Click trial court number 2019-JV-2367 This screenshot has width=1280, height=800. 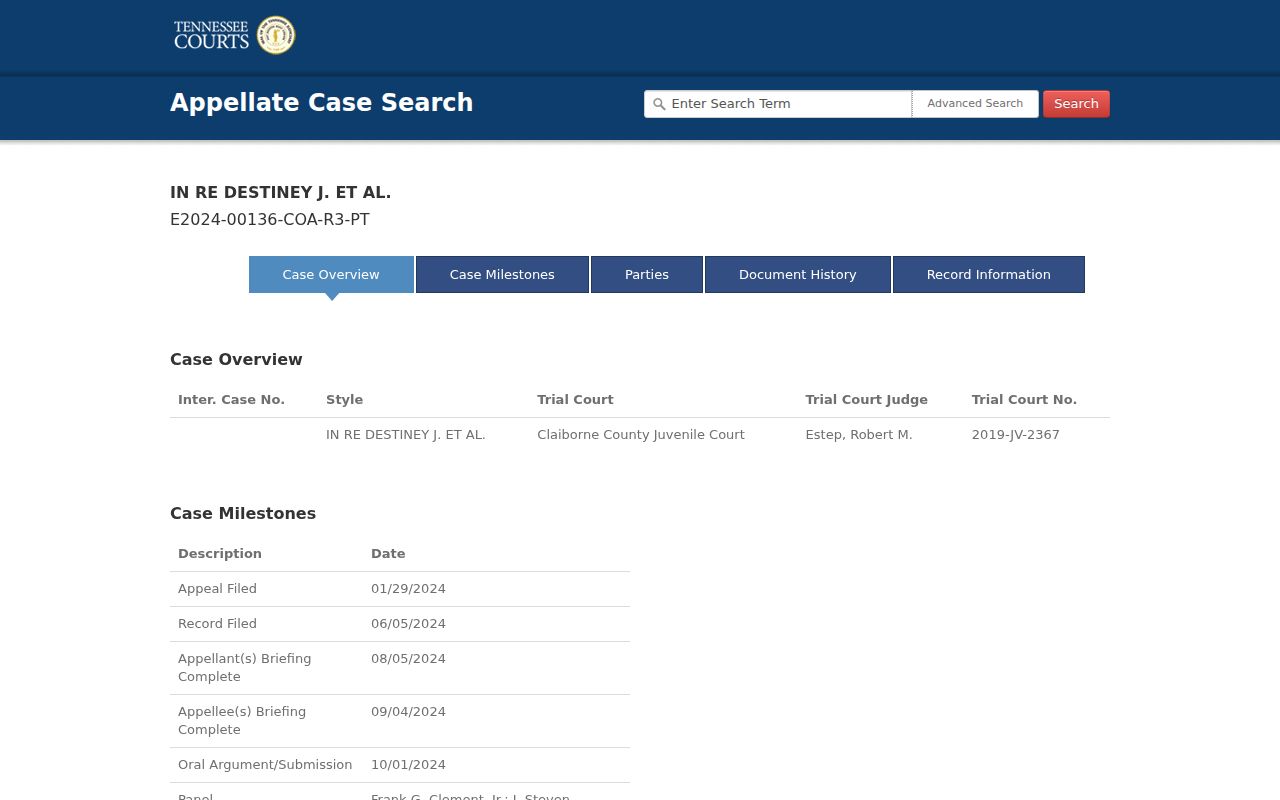[x=1016, y=435]
